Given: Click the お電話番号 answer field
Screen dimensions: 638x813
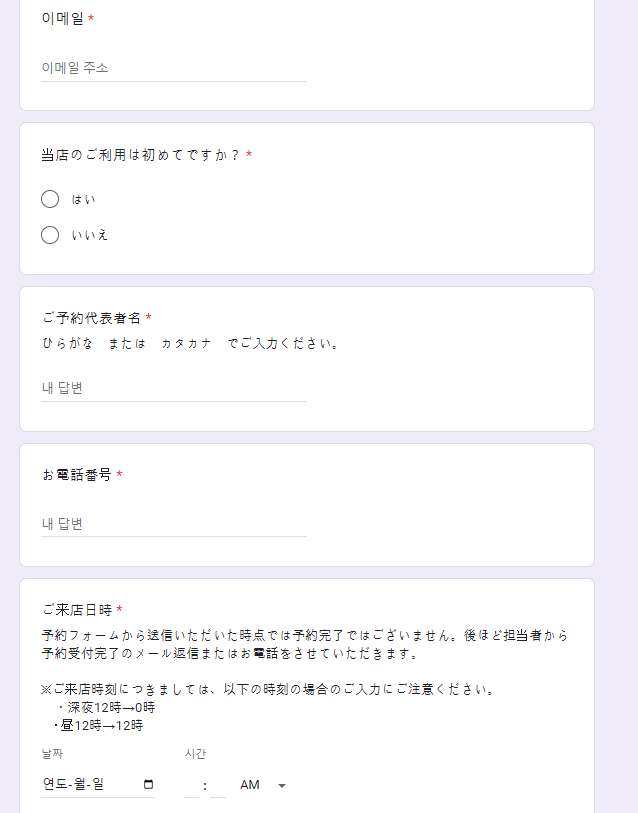Looking at the screenshot, I should (173, 524).
